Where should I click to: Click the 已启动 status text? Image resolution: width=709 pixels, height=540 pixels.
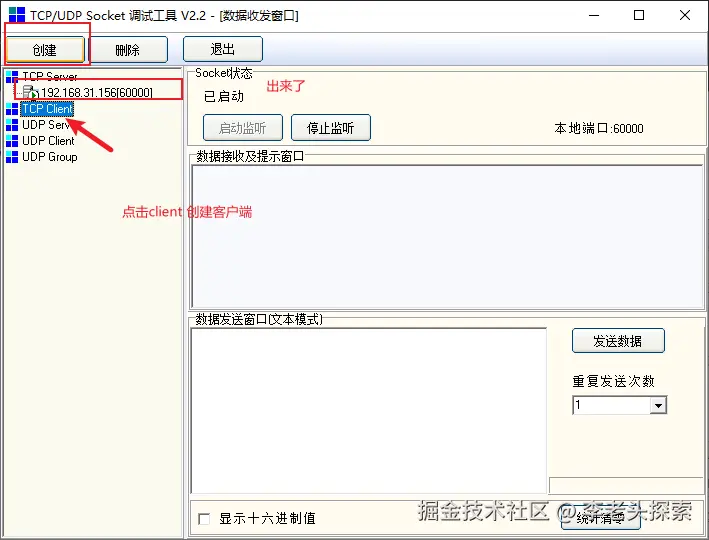(224, 96)
